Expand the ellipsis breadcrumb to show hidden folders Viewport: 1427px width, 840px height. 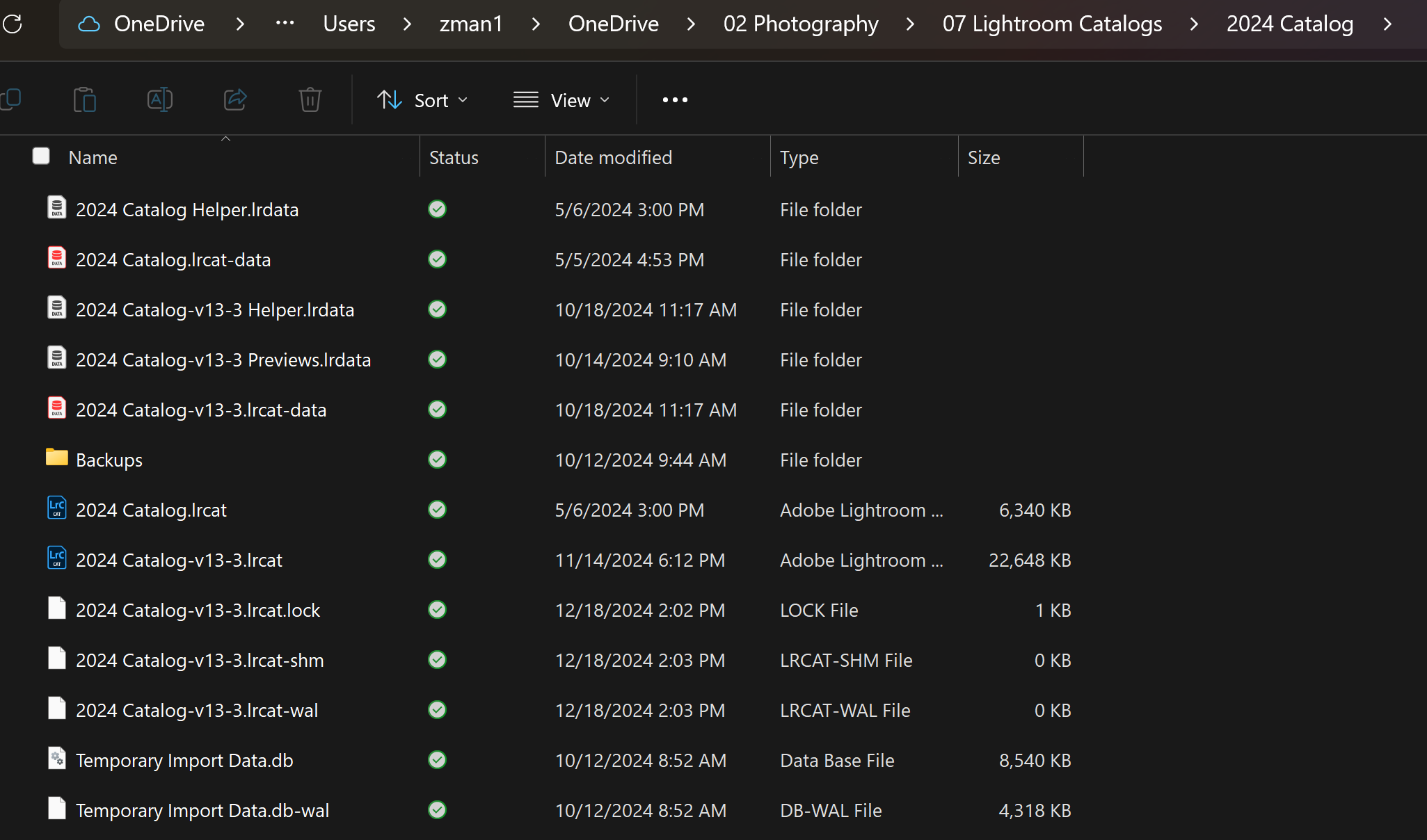pyautogui.click(x=285, y=24)
